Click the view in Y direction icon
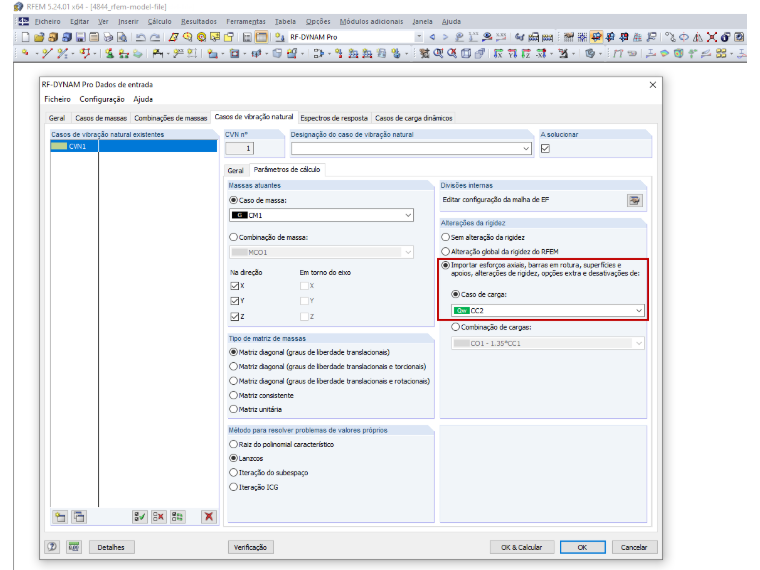Screen dimensions: 760x570 [512, 53]
